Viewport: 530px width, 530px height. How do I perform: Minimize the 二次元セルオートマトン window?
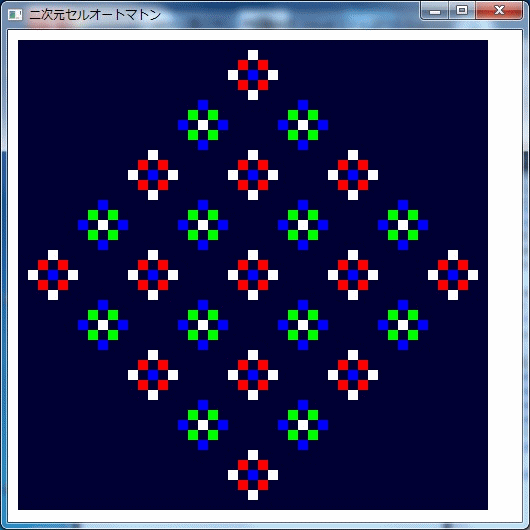(x=435, y=11)
